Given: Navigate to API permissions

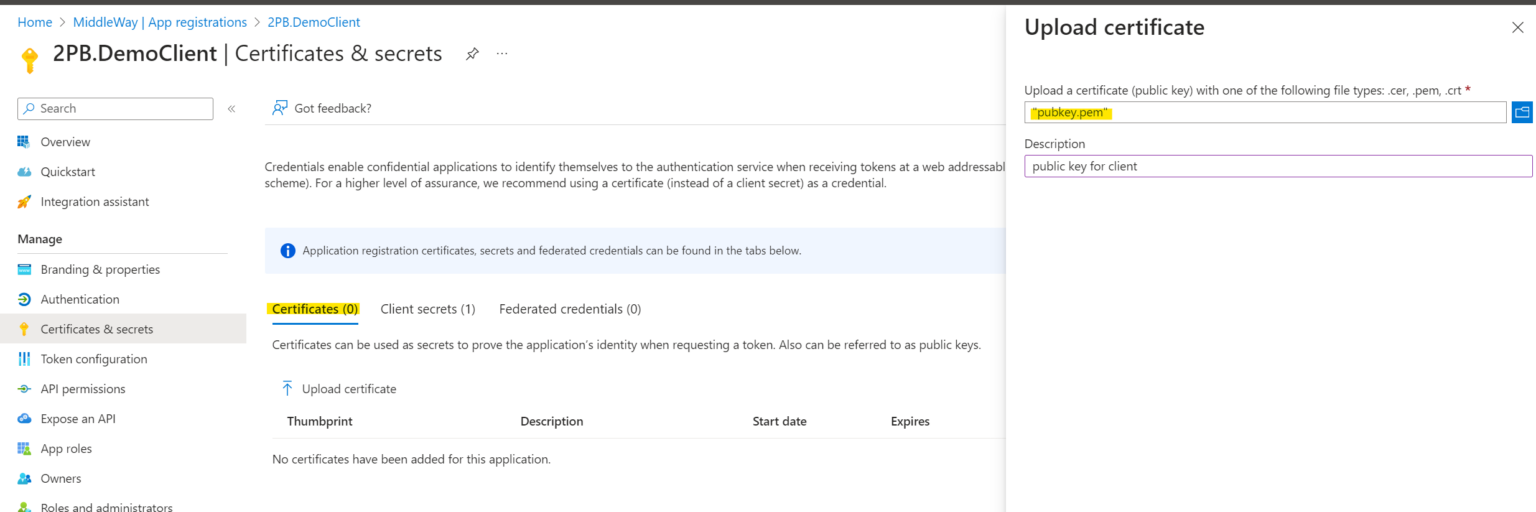Looking at the screenshot, I should pyautogui.click(x=82, y=389).
